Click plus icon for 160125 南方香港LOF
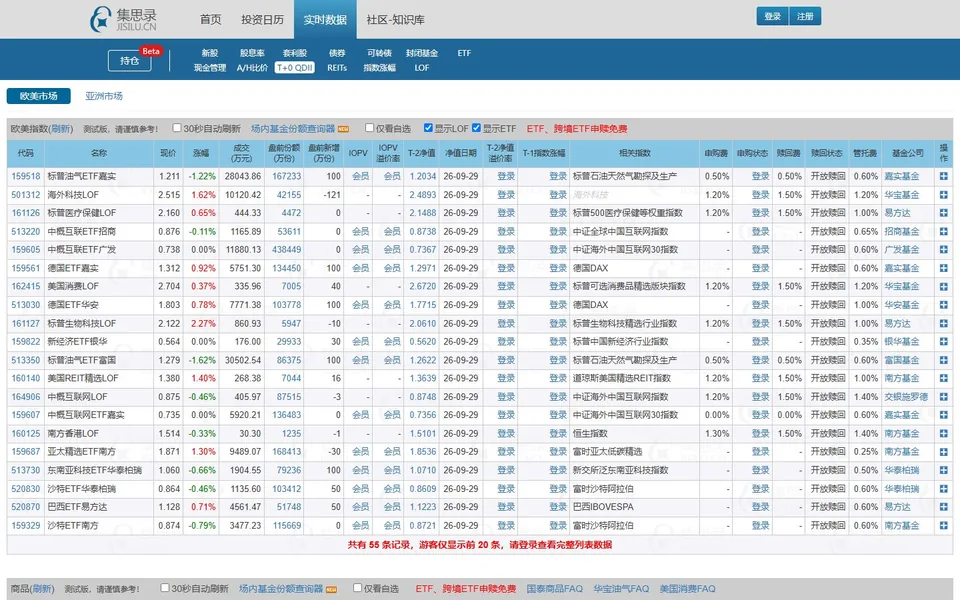 coord(943,433)
